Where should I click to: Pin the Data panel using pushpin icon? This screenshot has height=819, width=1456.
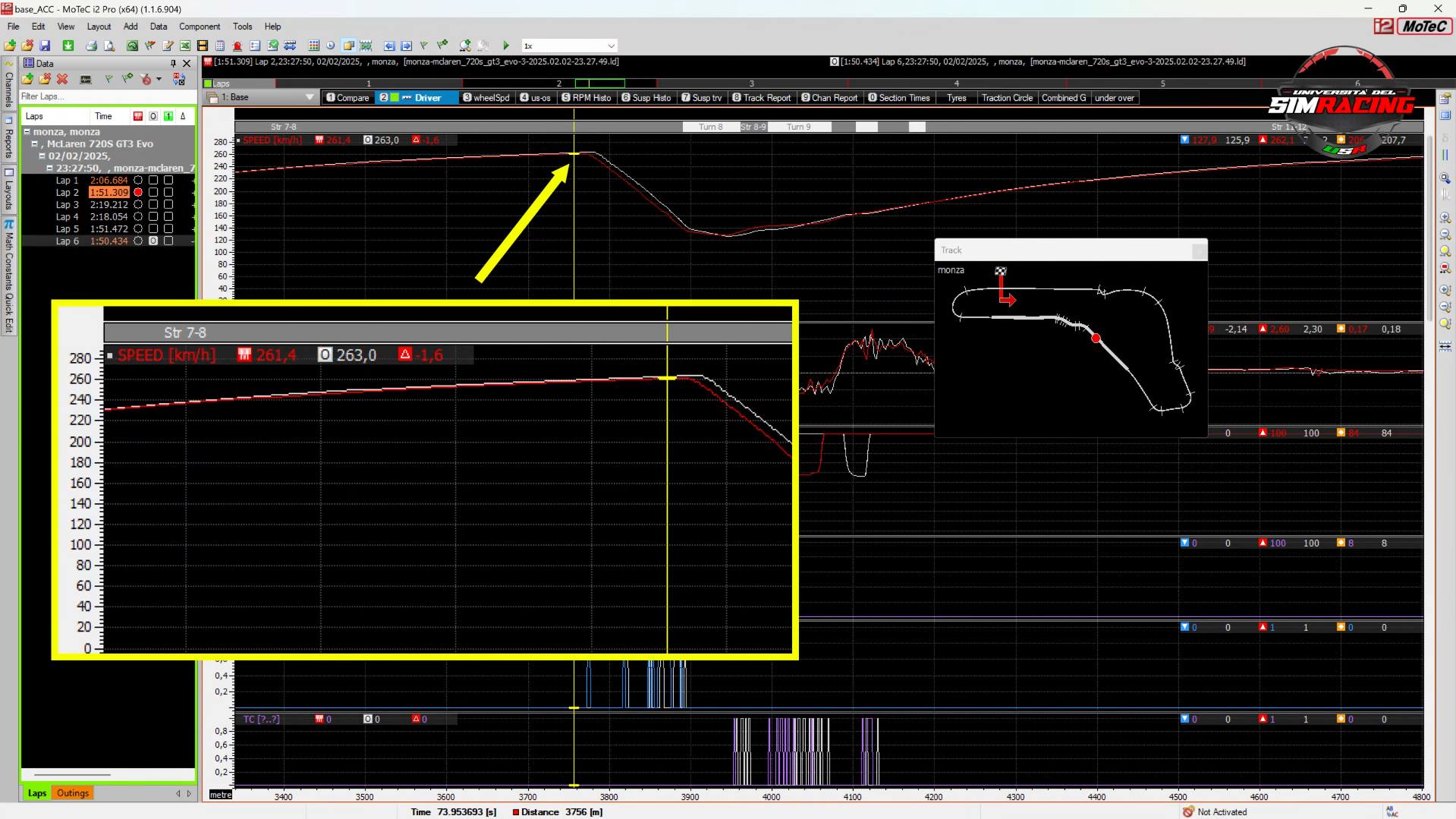(x=173, y=63)
